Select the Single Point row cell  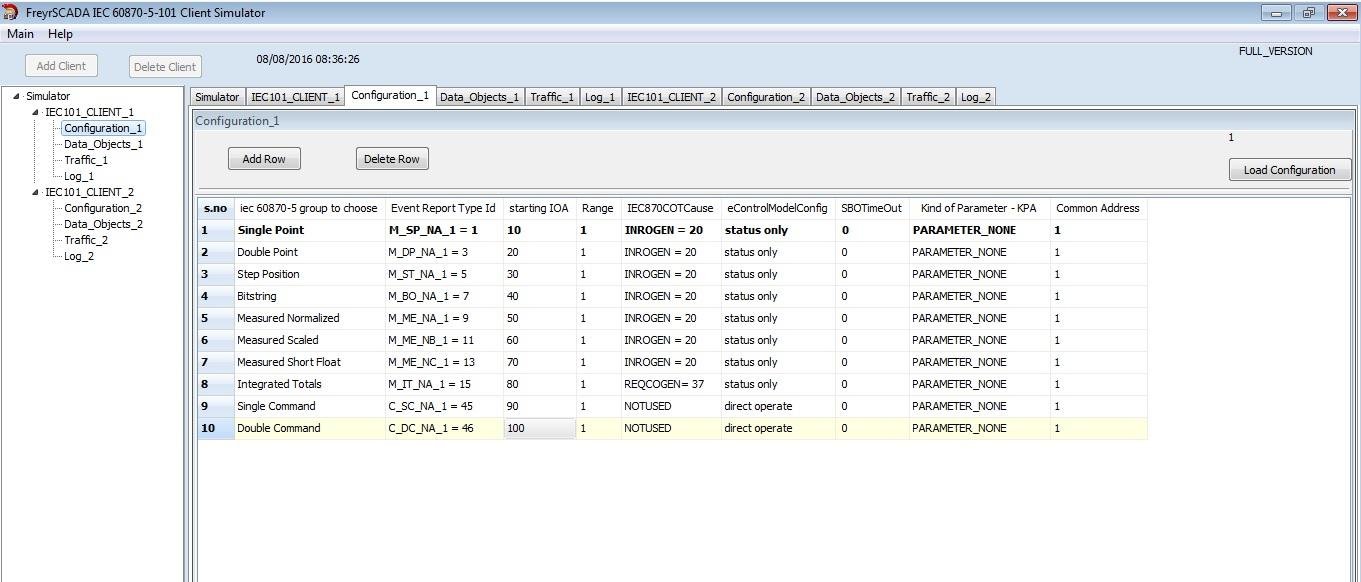[x=309, y=230]
